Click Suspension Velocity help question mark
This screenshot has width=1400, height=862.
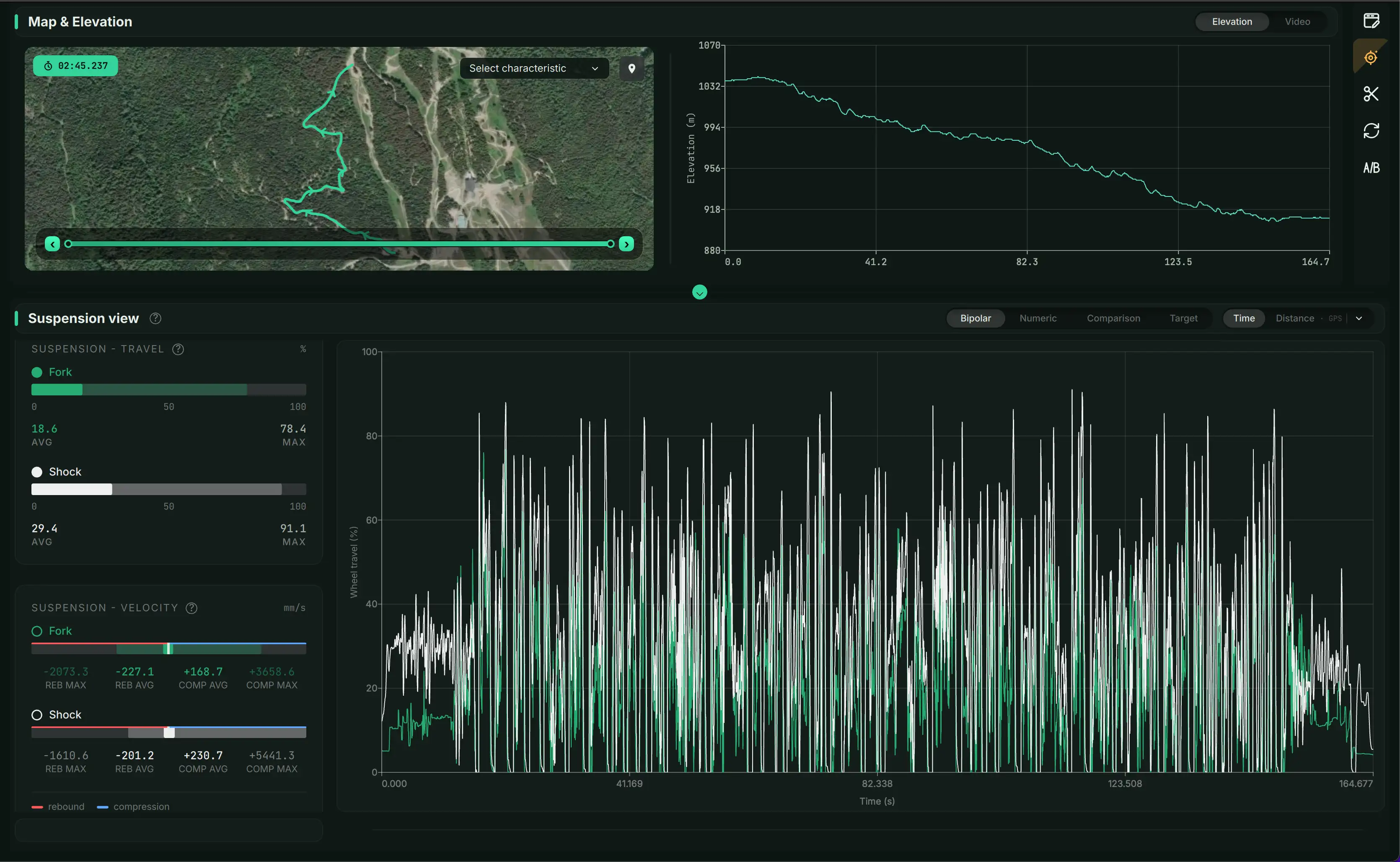[191, 608]
